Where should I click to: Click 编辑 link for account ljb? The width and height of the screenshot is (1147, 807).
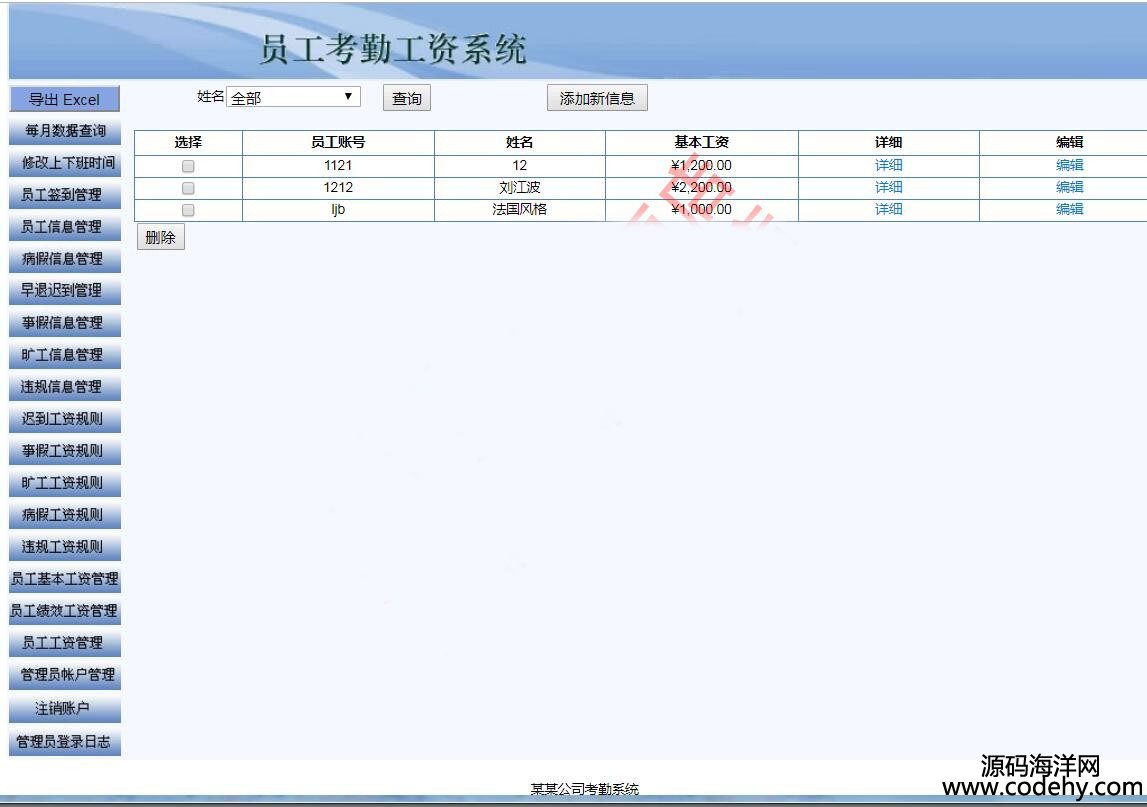(1069, 209)
